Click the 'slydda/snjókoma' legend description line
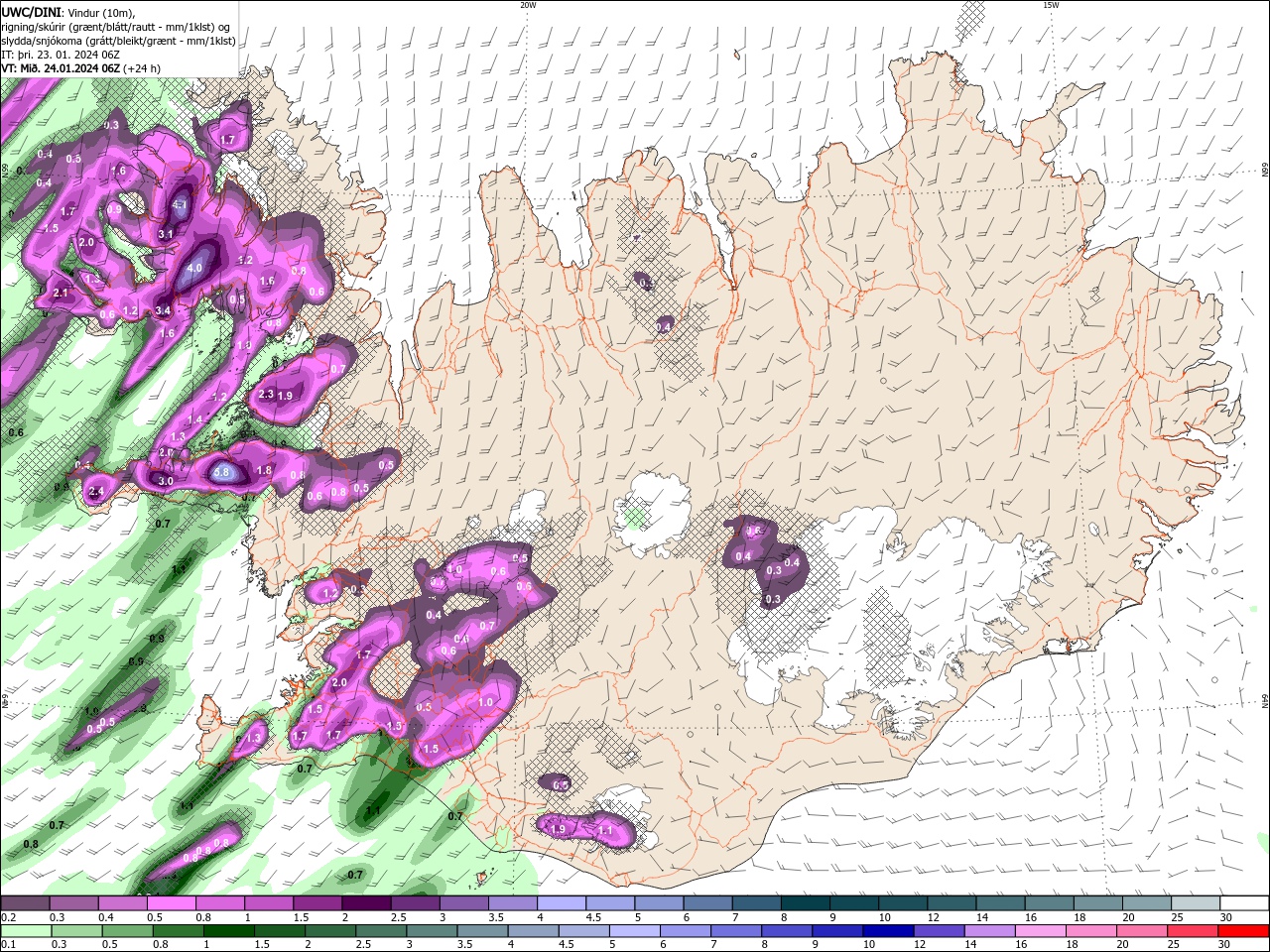The image size is (1270, 952). click(x=118, y=41)
